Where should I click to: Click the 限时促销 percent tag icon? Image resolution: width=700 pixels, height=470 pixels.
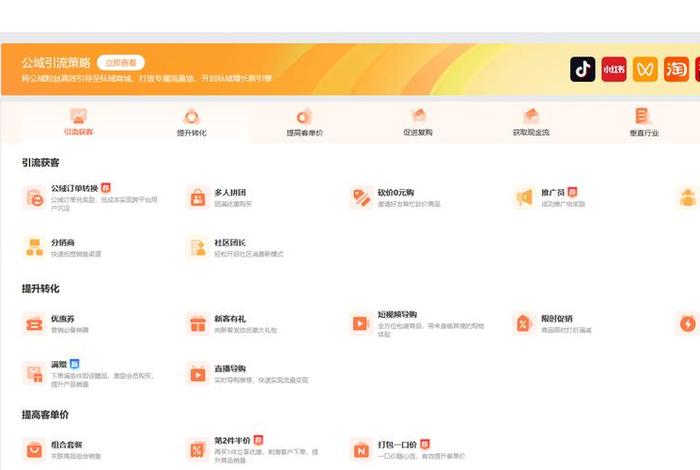tap(525, 324)
